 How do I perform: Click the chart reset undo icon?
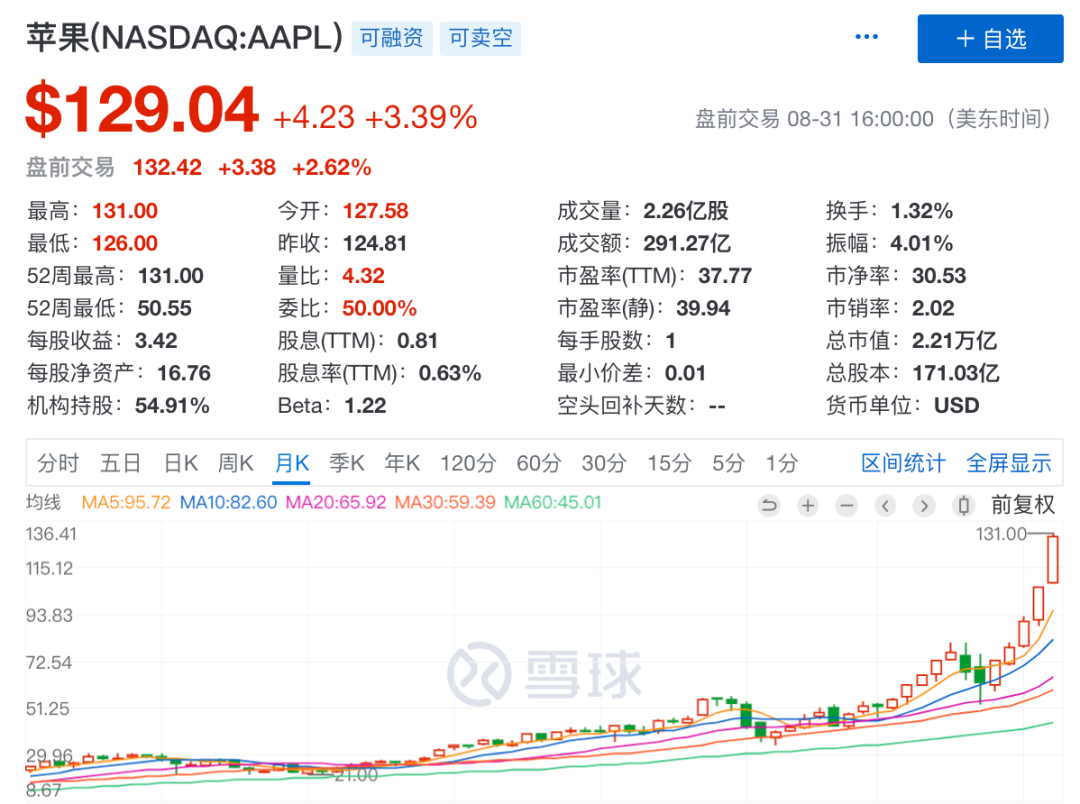coord(769,506)
